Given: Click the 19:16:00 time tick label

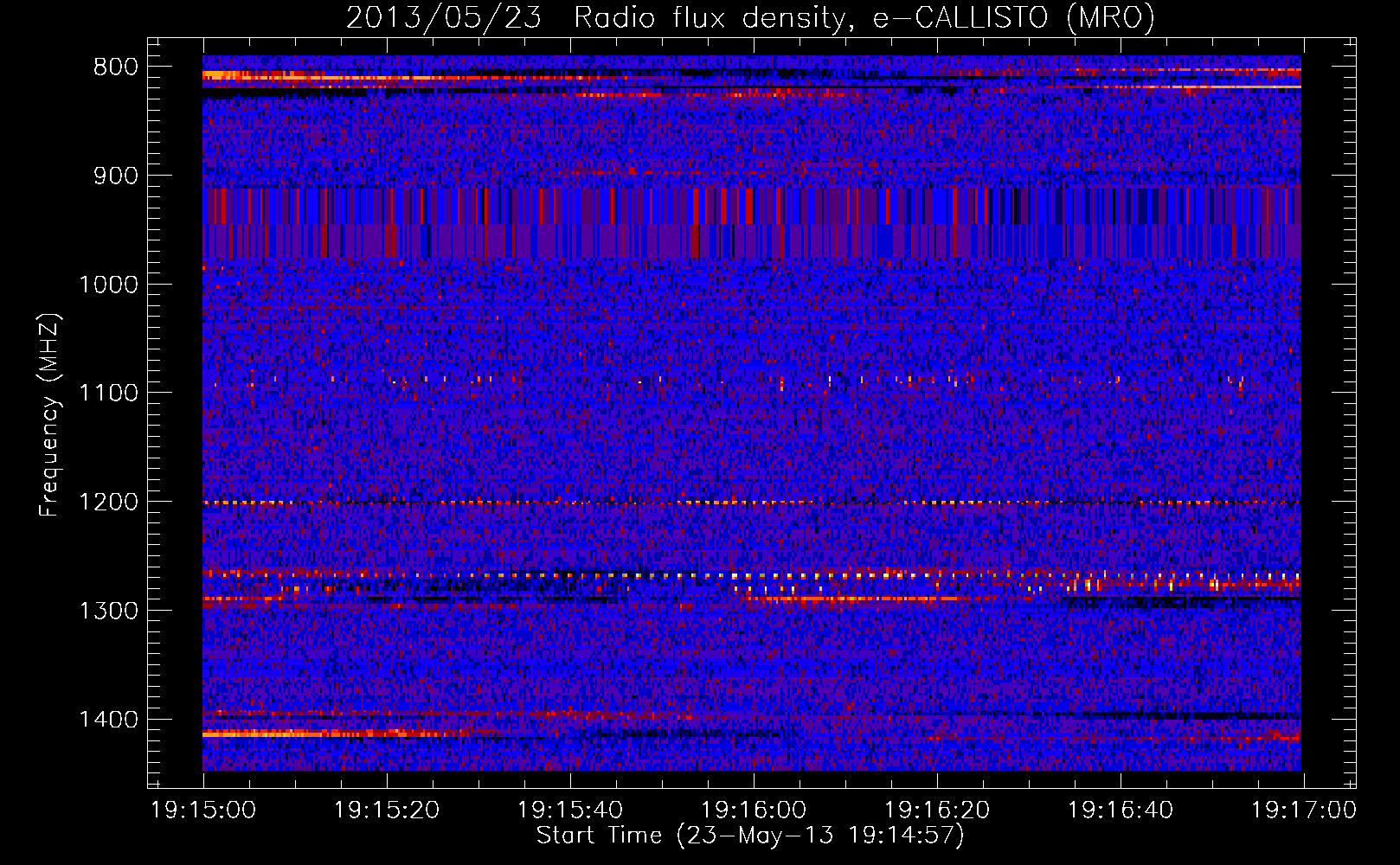Looking at the screenshot, I should tap(754, 811).
